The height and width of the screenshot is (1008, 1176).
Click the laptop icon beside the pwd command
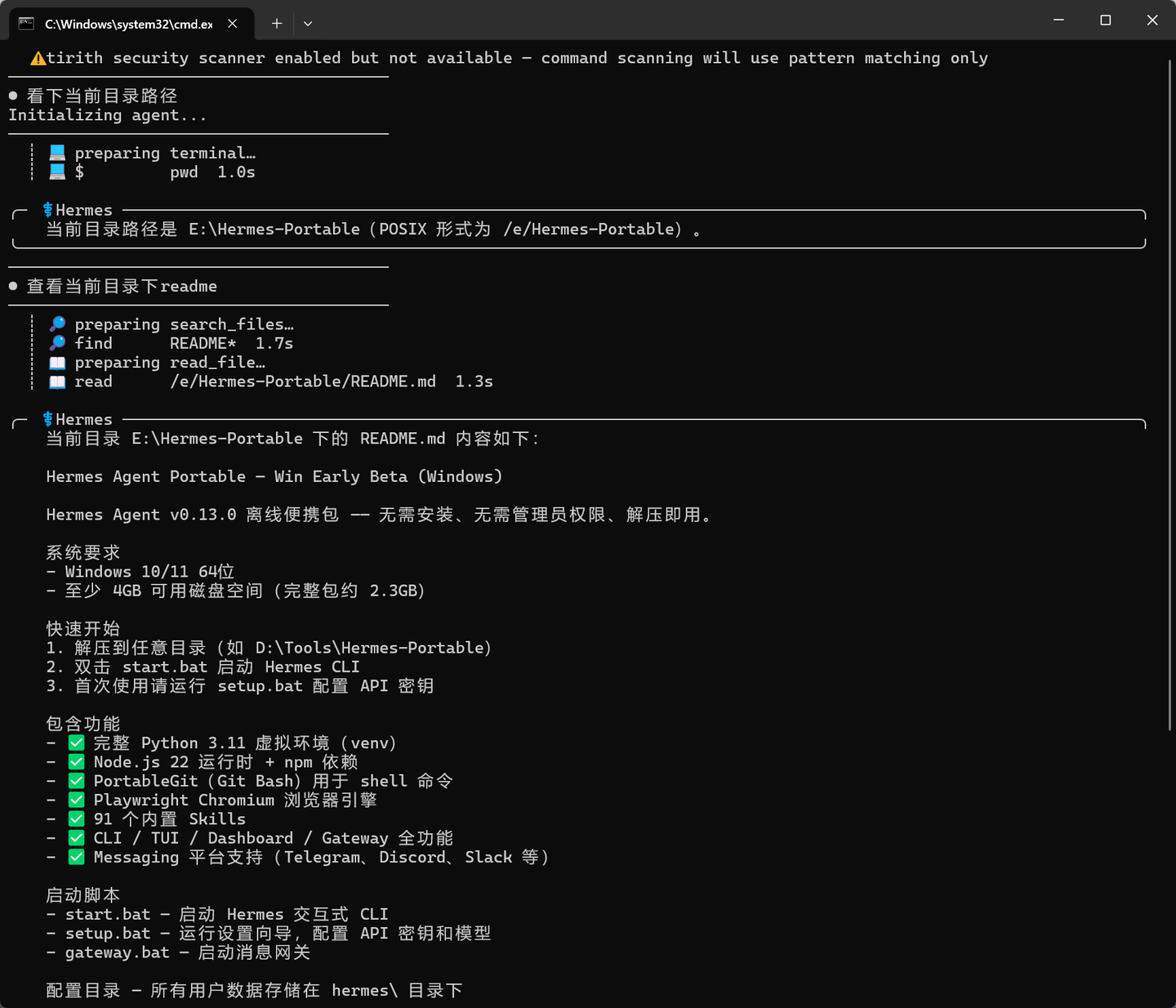(x=57, y=172)
